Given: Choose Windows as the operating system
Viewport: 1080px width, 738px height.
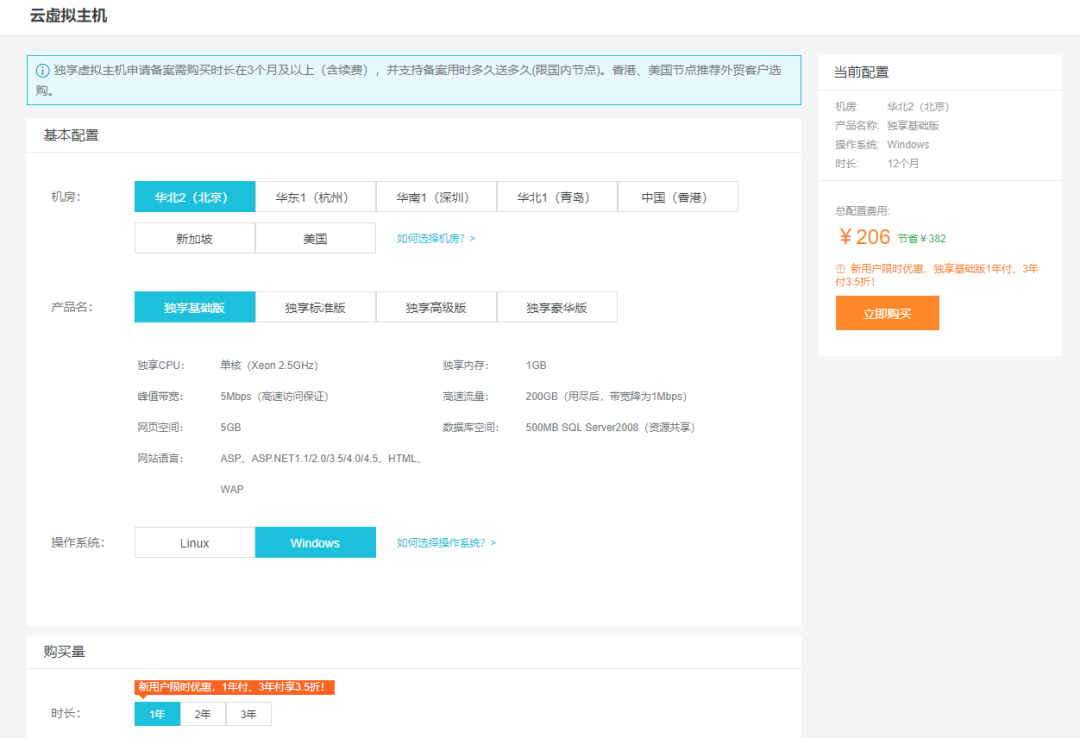Looking at the screenshot, I should (x=315, y=543).
